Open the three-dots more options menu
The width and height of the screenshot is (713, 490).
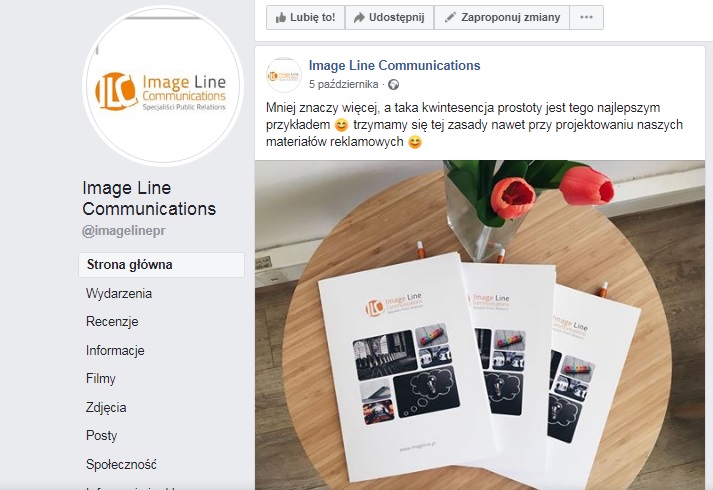586,17
